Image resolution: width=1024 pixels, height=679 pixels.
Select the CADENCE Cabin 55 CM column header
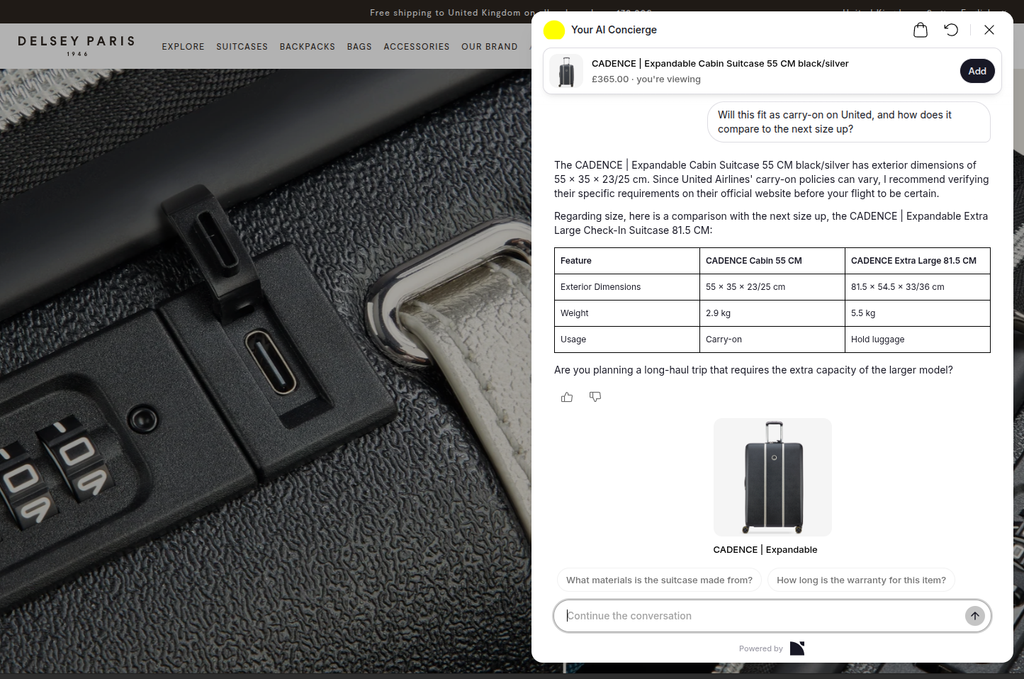[x=772, y=261]
